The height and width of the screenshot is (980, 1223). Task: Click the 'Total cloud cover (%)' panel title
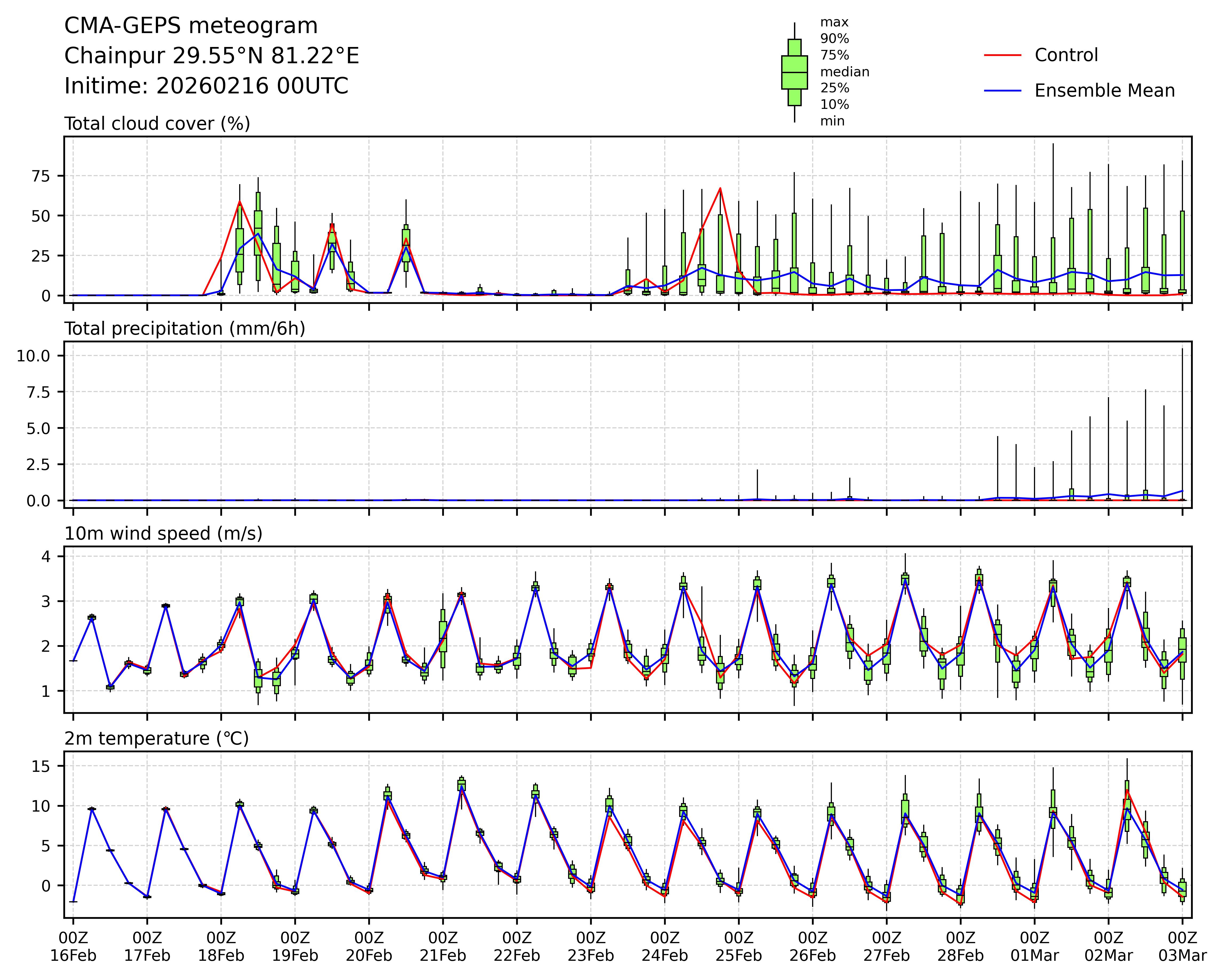click(x=157, y=124)
